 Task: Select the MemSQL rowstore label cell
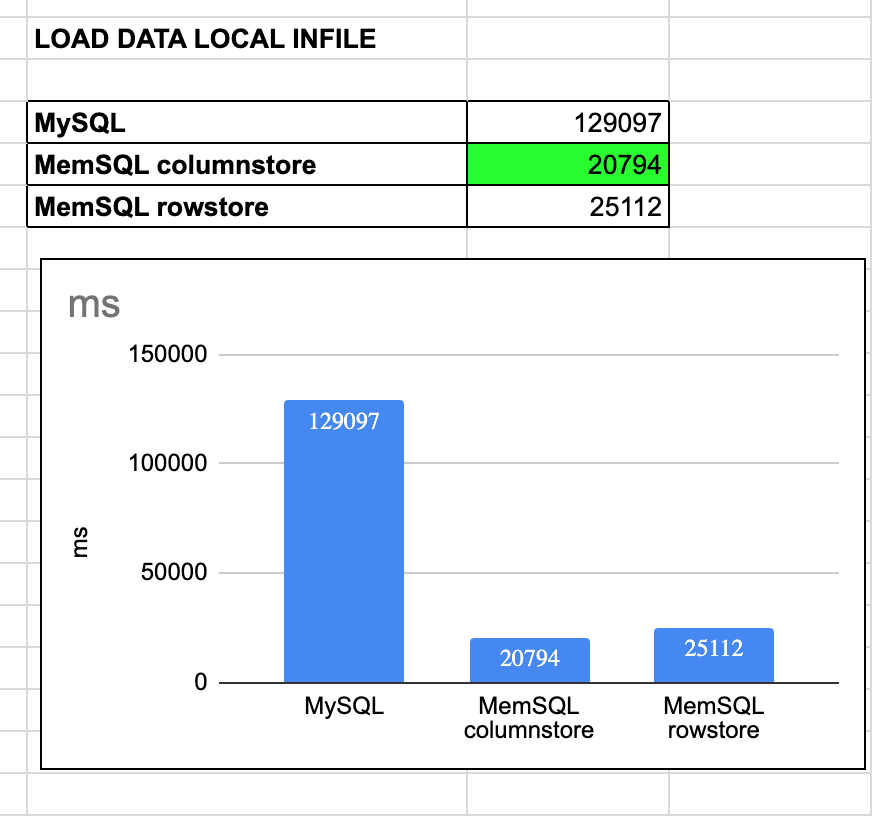(x=247, y=206)
